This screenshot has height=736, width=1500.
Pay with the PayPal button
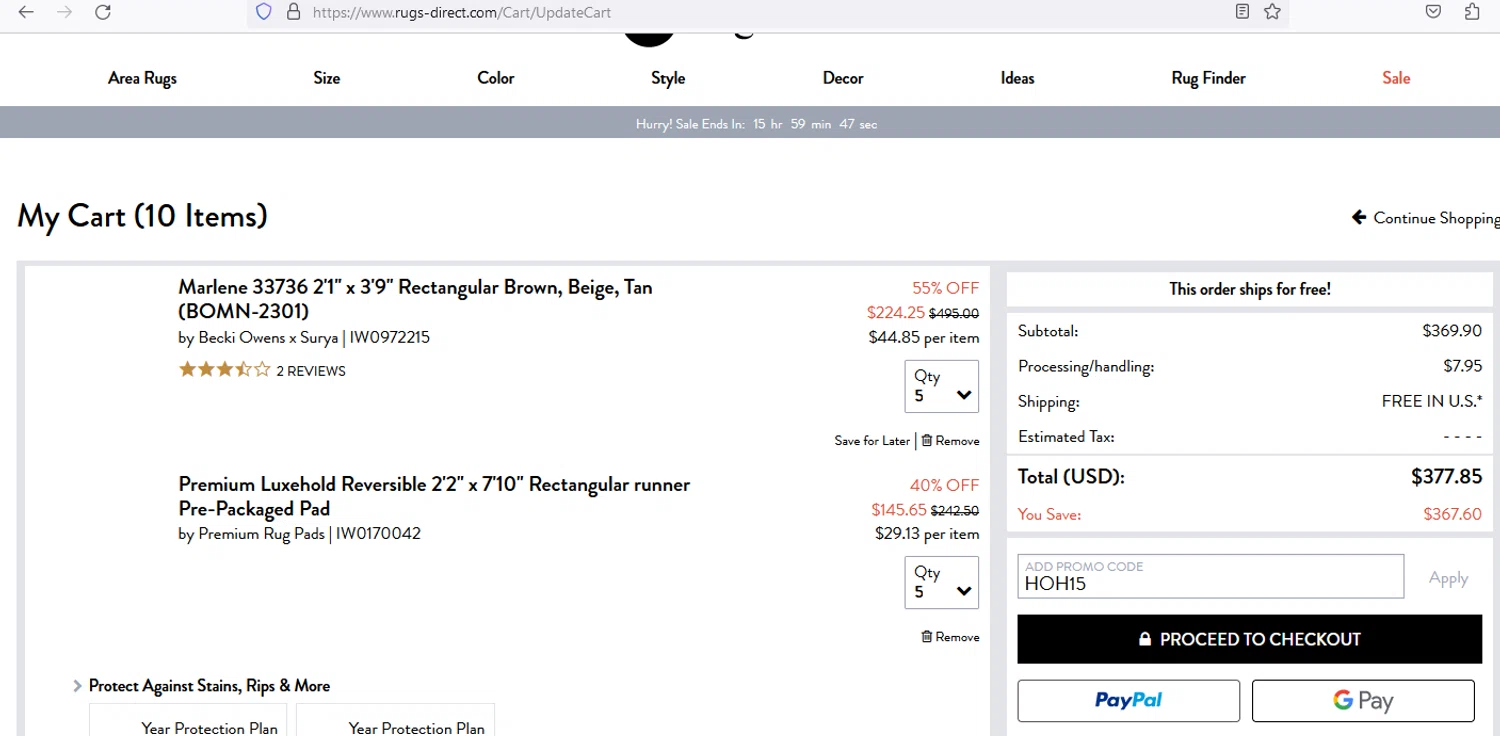[x=1128, y=701]
